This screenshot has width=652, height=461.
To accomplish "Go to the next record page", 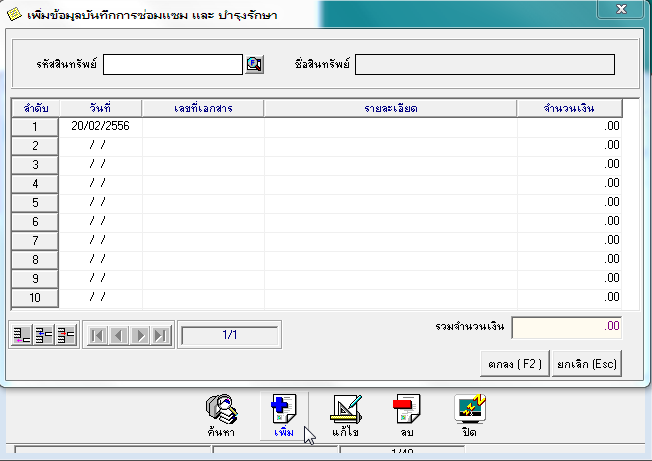I will (x=140, y=335).
